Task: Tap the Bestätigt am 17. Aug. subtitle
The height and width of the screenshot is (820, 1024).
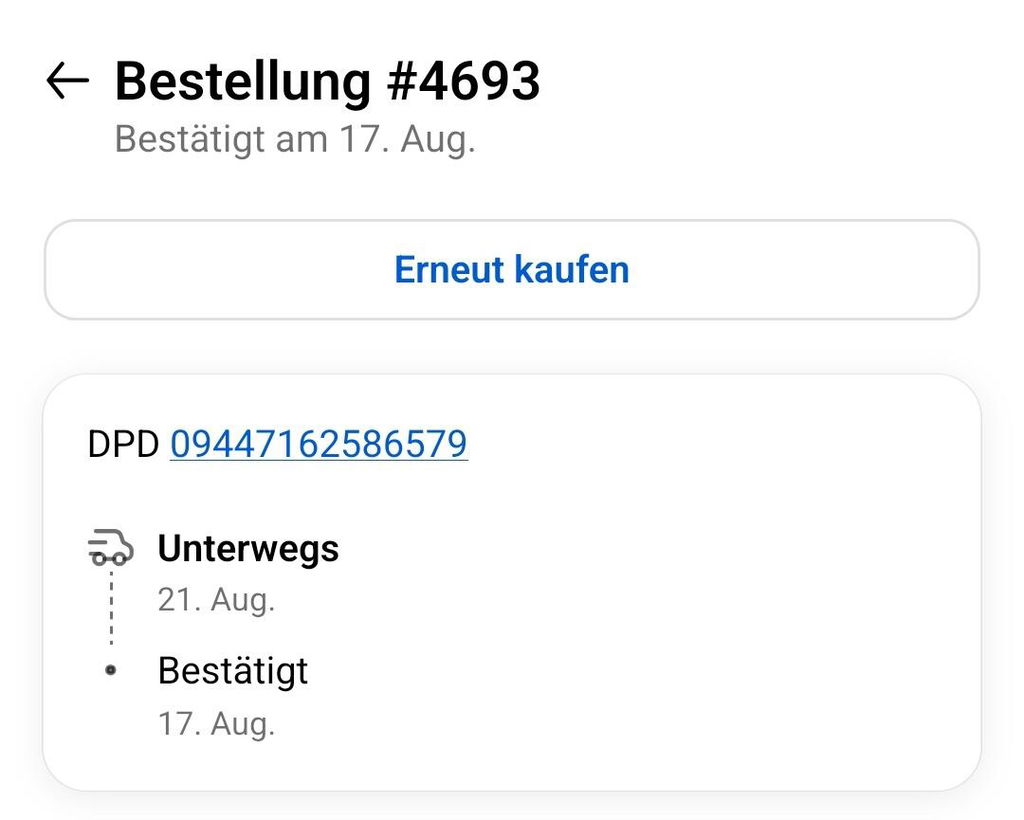Action: pos(295,140)
